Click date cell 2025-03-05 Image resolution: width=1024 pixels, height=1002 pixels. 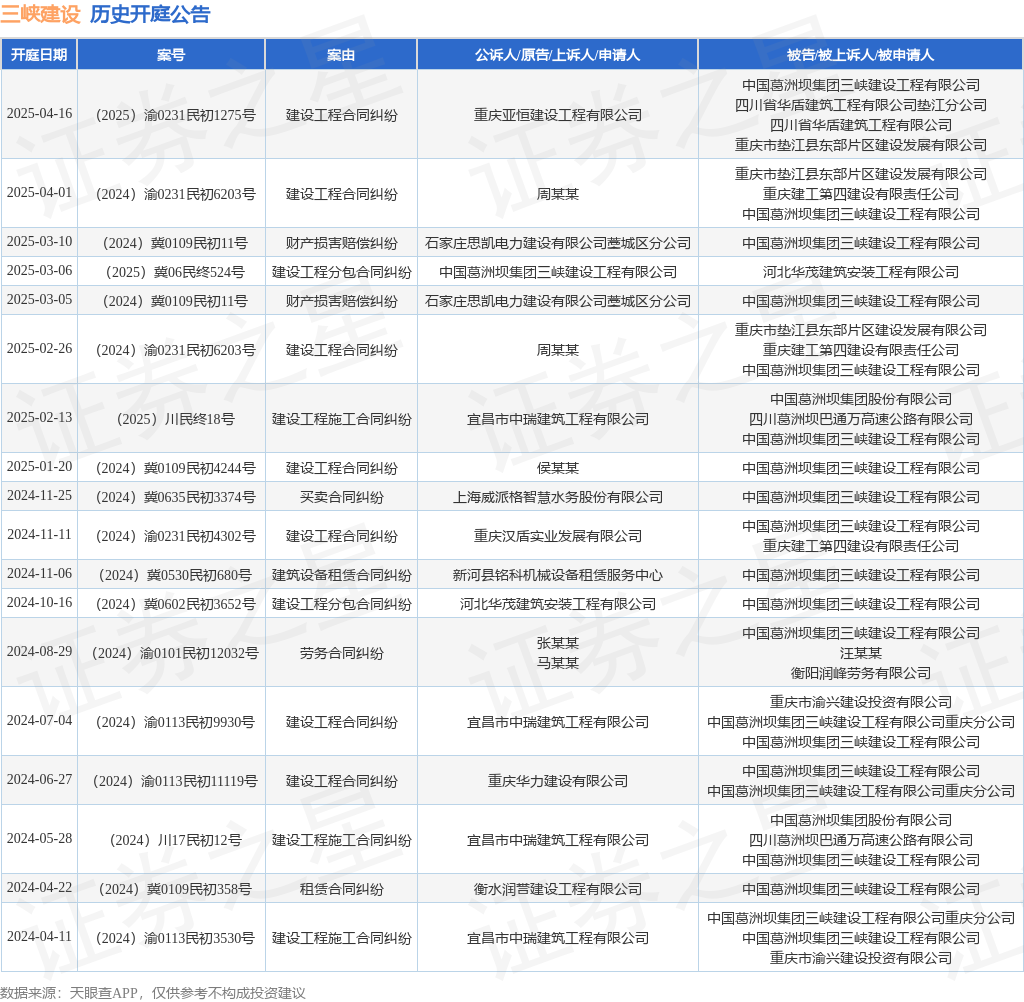coord(39,300)
